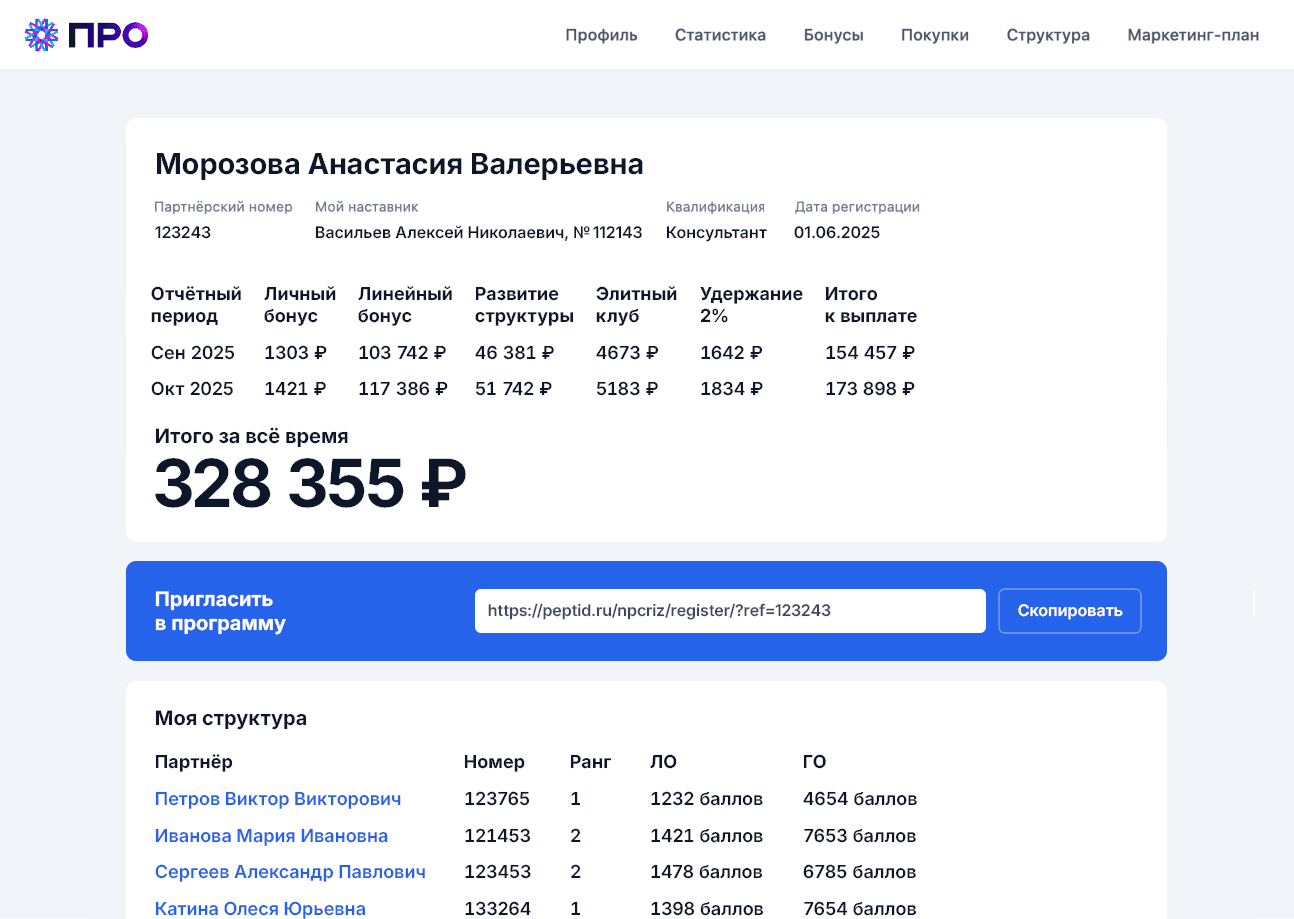The height and width of the screenshot is (919, 1294).
Task: Click the Ранг column header
Action: pos(590,762)
